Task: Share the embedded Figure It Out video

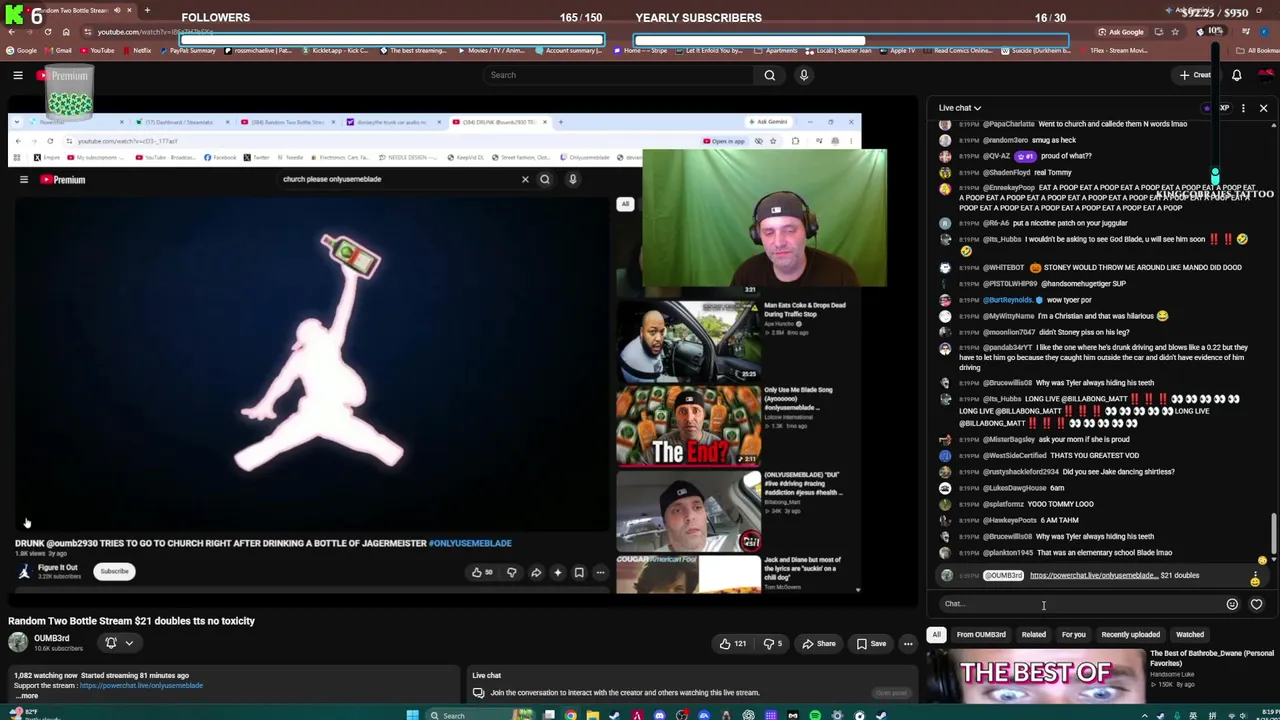Action: pos(536,573)
